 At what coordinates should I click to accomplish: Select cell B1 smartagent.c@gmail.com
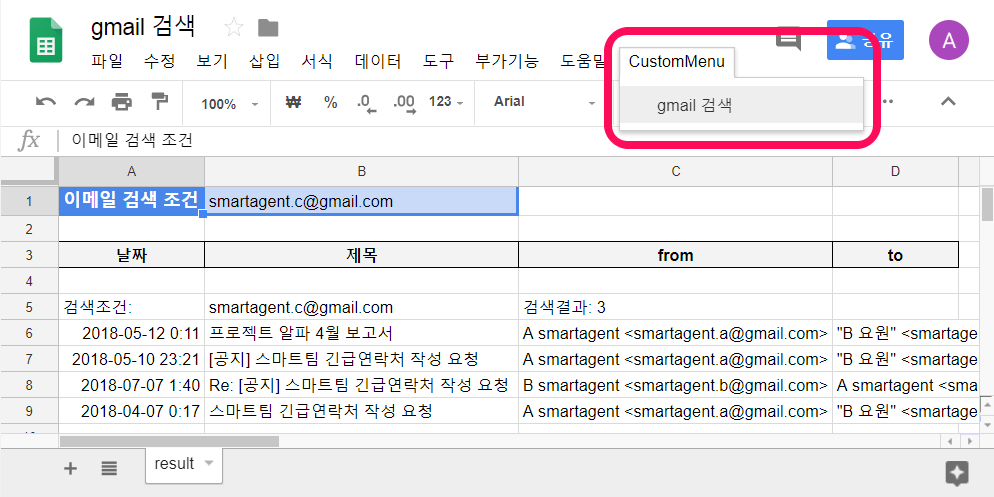pos(361,201)
